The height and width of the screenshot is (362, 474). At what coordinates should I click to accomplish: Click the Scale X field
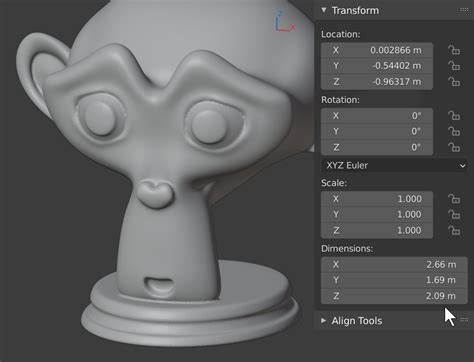tap(377, 199)
